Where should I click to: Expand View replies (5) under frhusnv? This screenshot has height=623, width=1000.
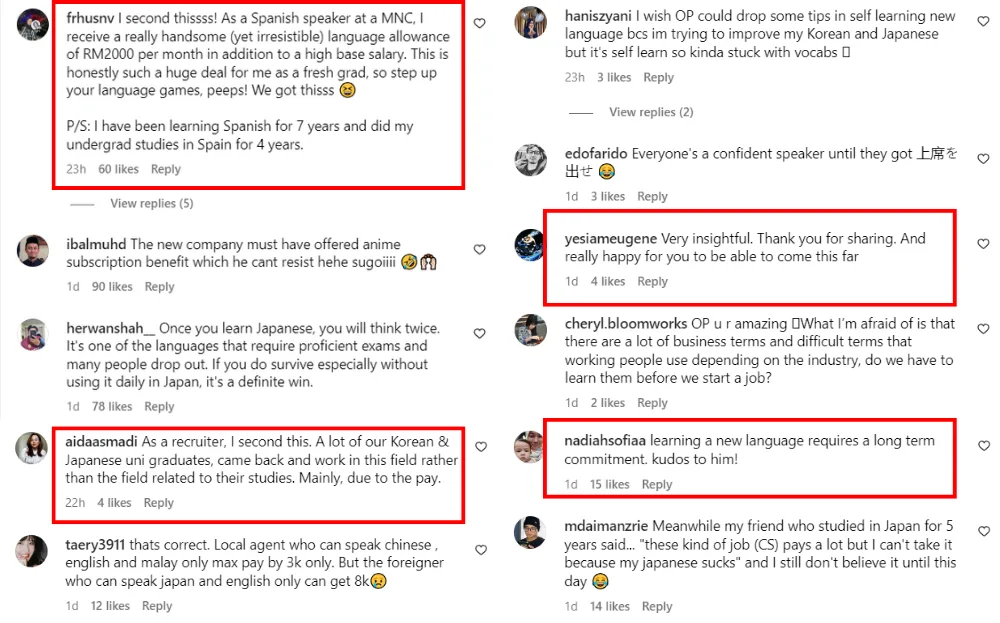tap(151, 203)
